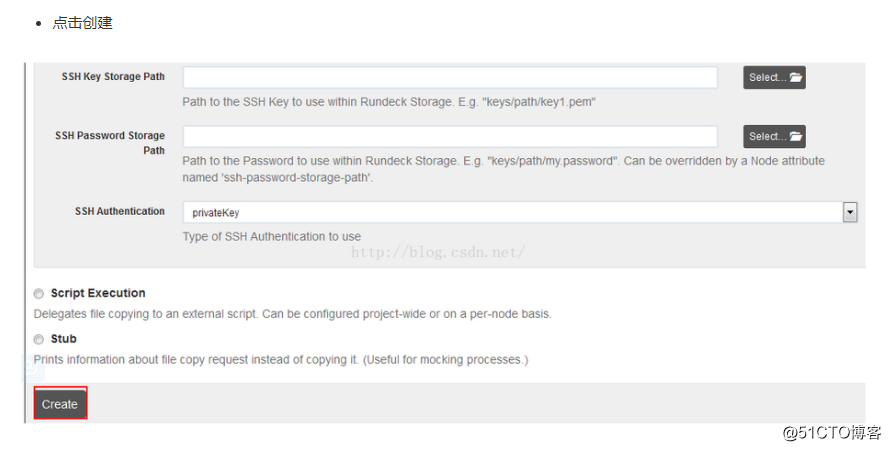Select the Script Execution radio button
Viewport: 891px width, 451px height.
[x=39, y=294]
